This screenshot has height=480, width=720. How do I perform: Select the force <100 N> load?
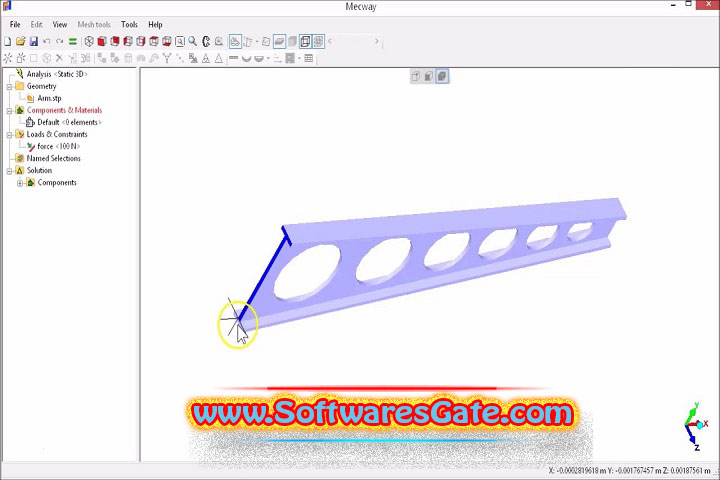tap(58, 146)
